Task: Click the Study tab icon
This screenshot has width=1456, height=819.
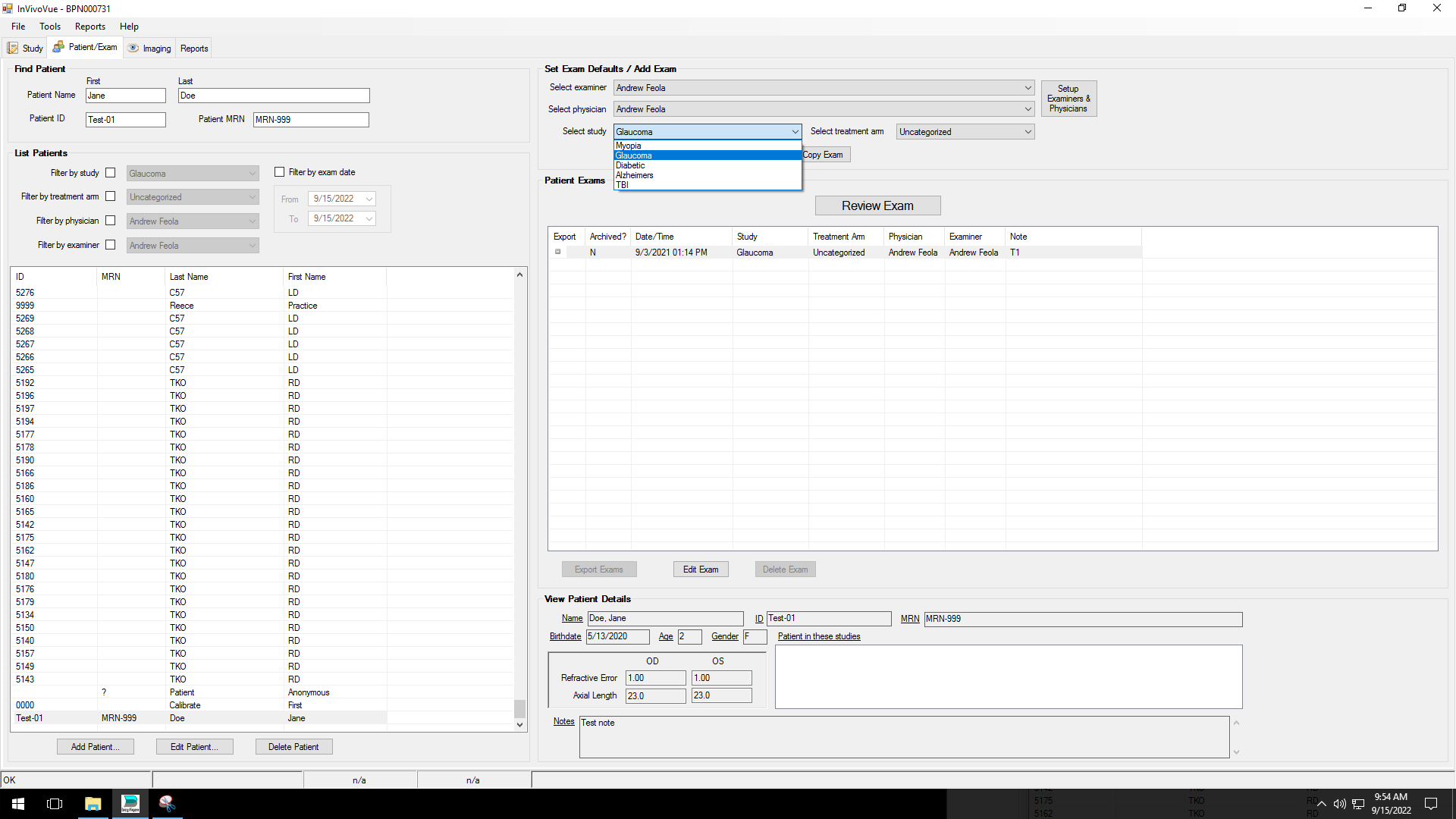Action: pos(13,49)
